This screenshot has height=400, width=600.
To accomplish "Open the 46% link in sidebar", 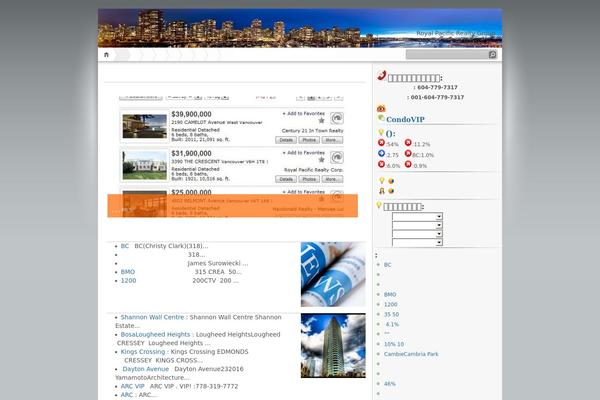I will pos(390,384).
